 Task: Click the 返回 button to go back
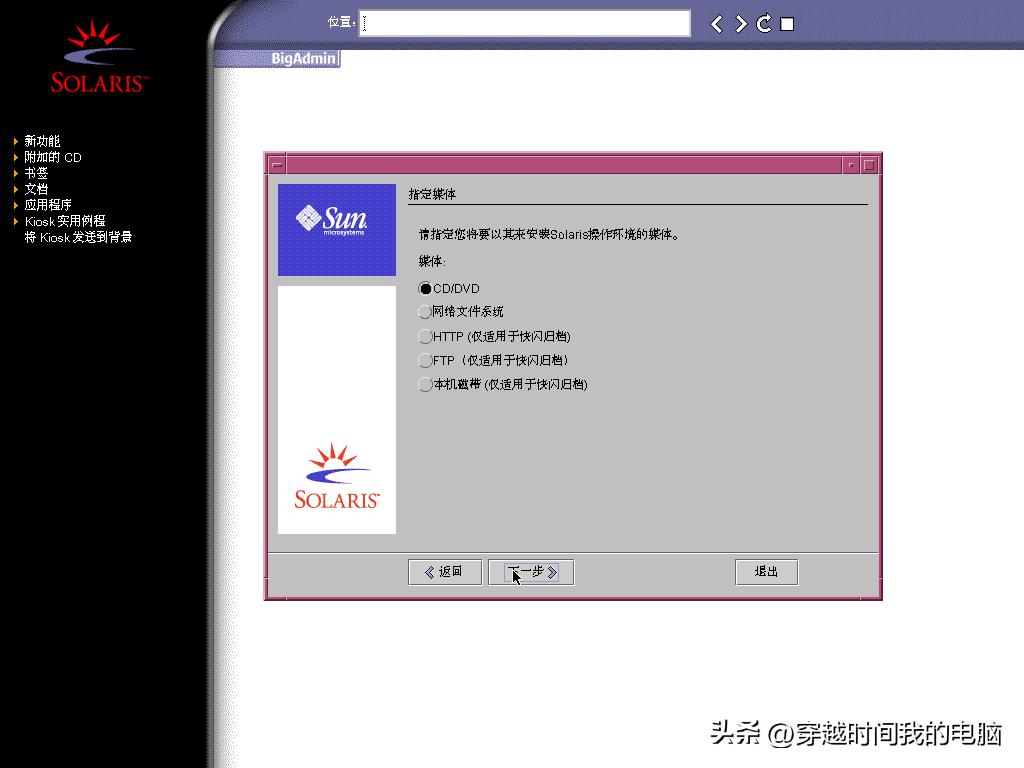pyautogui.click(x=444, y=571)
